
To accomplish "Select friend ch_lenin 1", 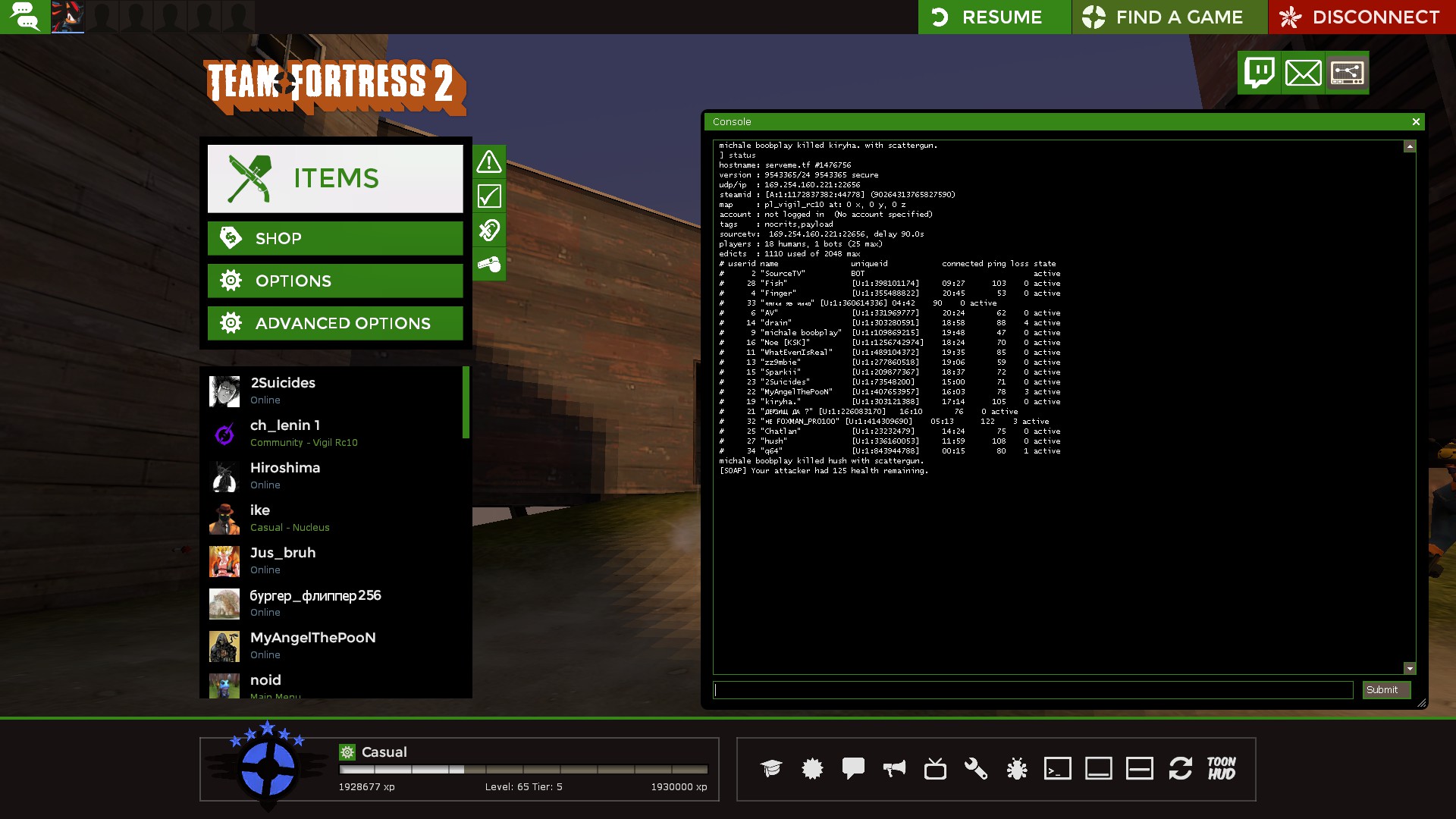I will (334, 433).
